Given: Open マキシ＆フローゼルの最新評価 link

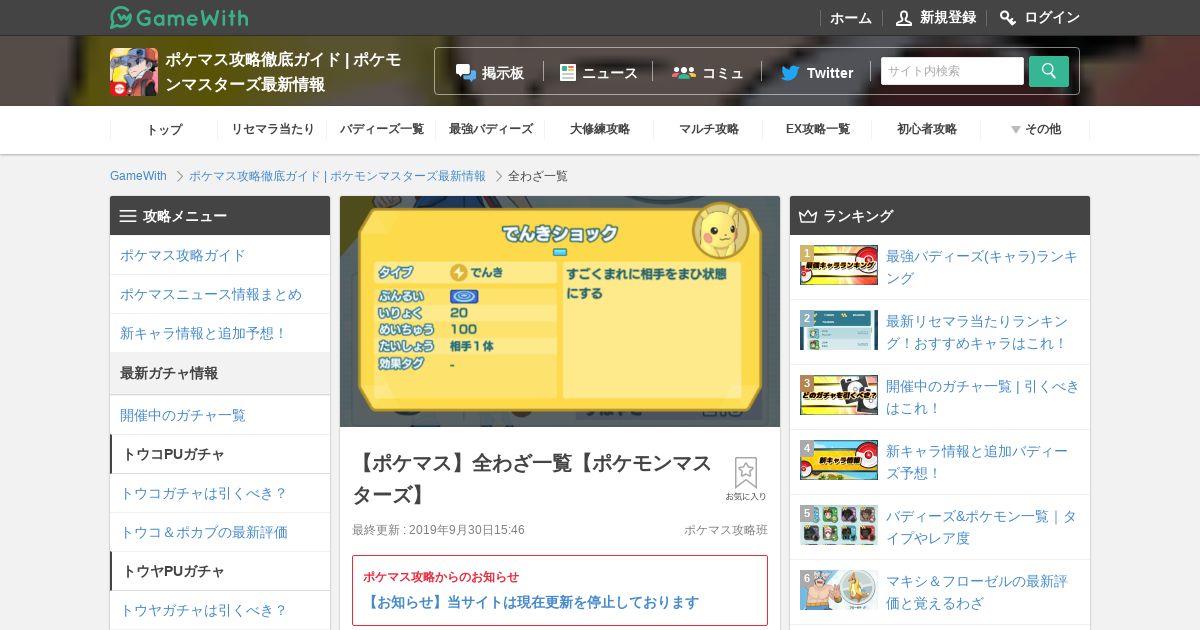Looking at the screenshot, I should [x=977, y=592].
